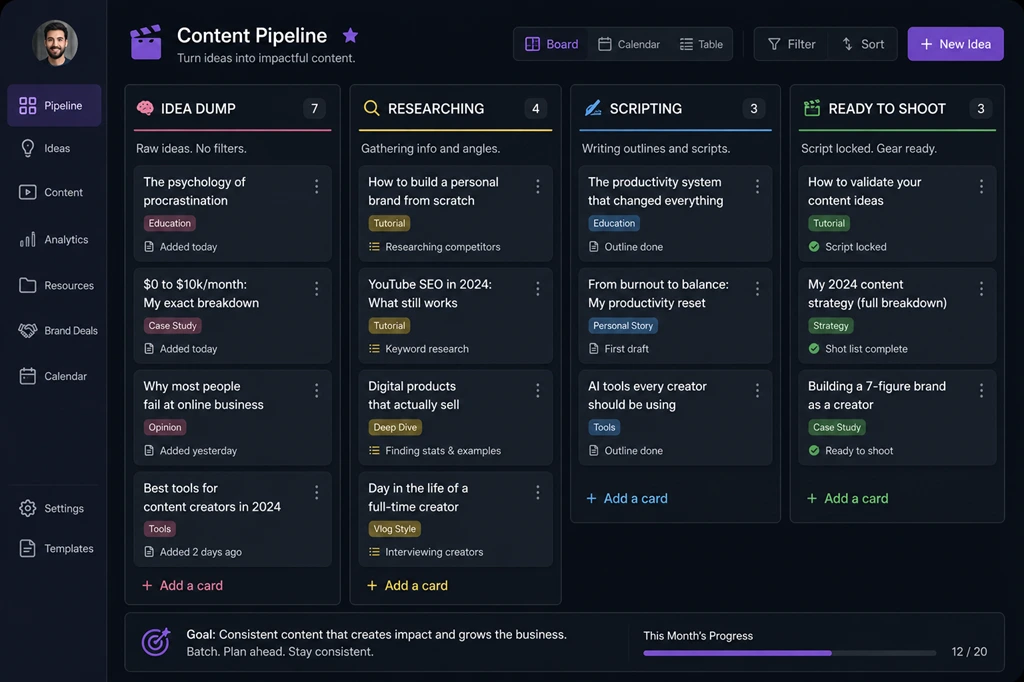The width and height of the screenshot is (1024, 682).
Task: Click the magnifier icon on Researching column
Action: pos(372,108)
